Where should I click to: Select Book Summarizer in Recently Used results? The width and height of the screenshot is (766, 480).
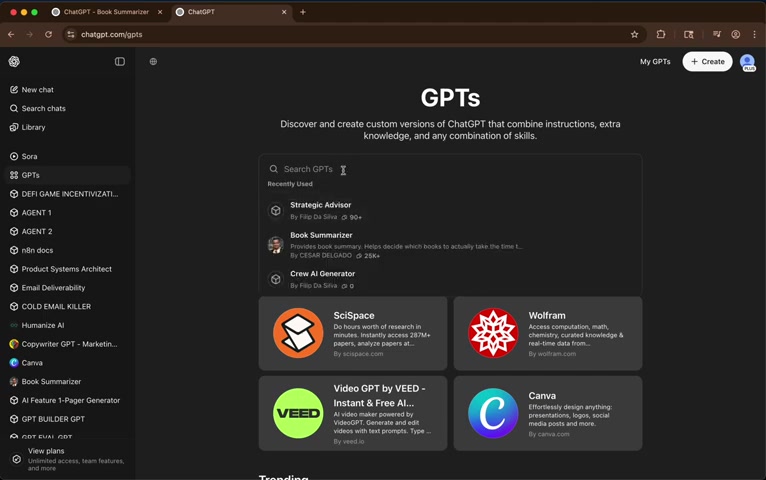tap(450, 245)
